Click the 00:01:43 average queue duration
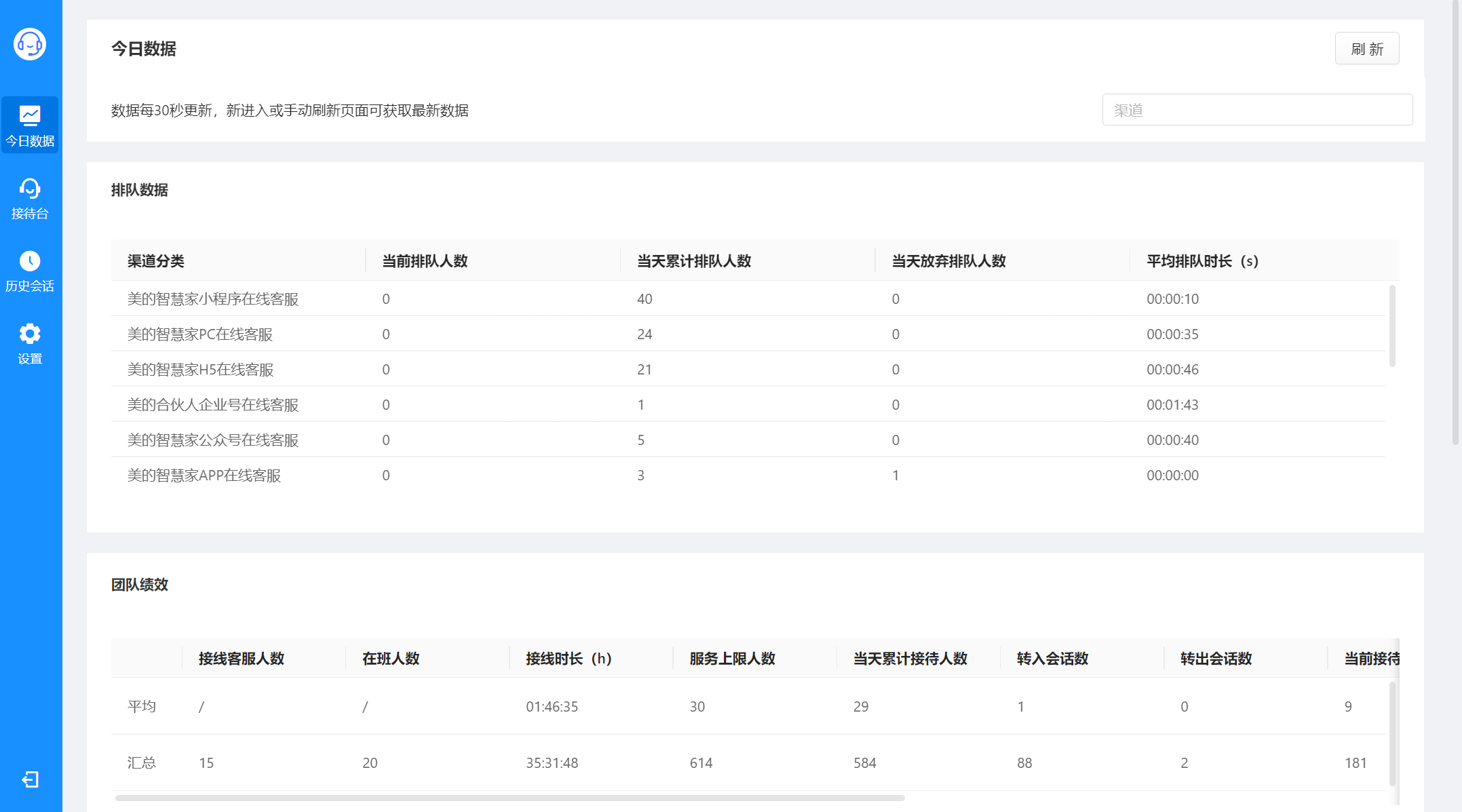1462x812 pixels. (1172, 405)
